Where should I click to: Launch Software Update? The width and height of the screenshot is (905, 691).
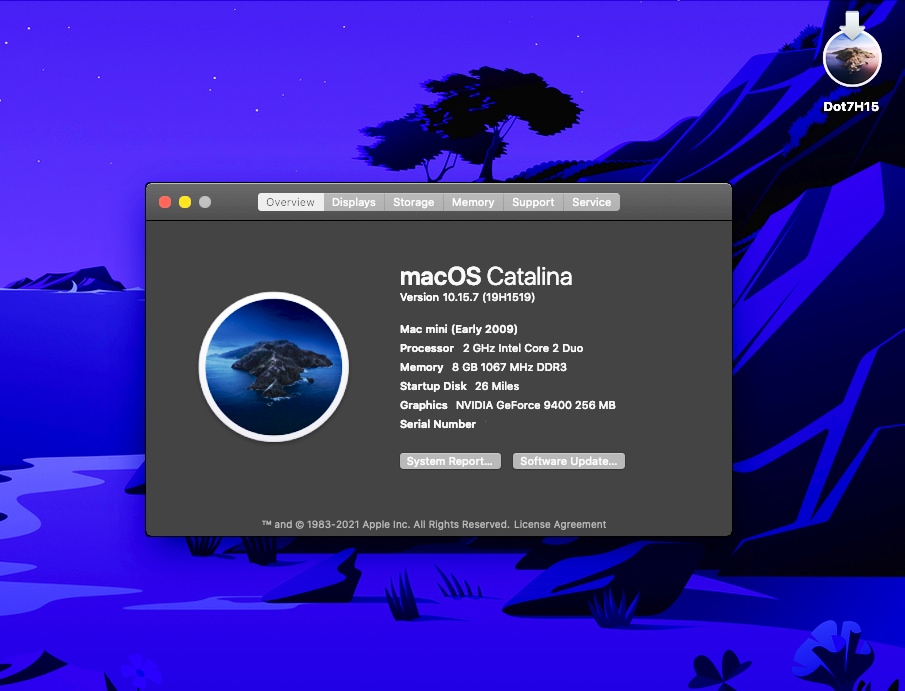click(569, 461)
